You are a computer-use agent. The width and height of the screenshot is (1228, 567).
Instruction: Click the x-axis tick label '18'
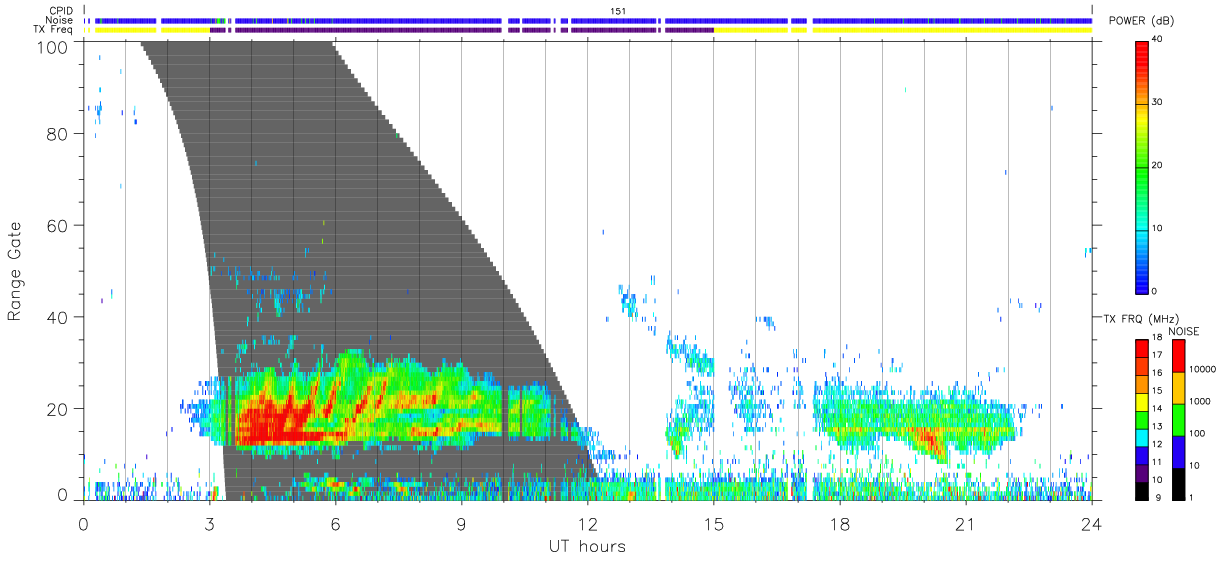coord(840,523)
